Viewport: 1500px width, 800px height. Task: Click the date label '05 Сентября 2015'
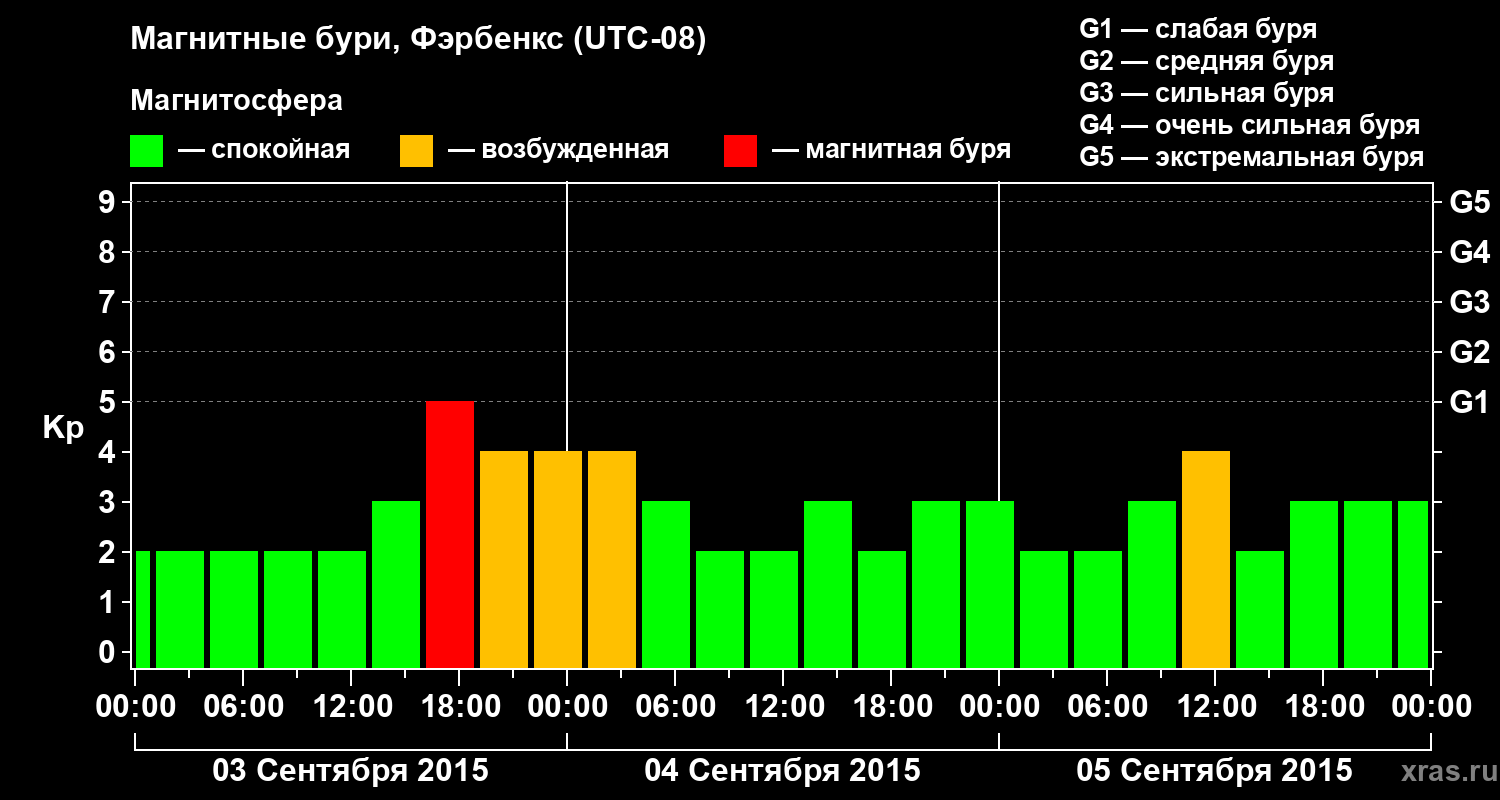pos(1214,771)
